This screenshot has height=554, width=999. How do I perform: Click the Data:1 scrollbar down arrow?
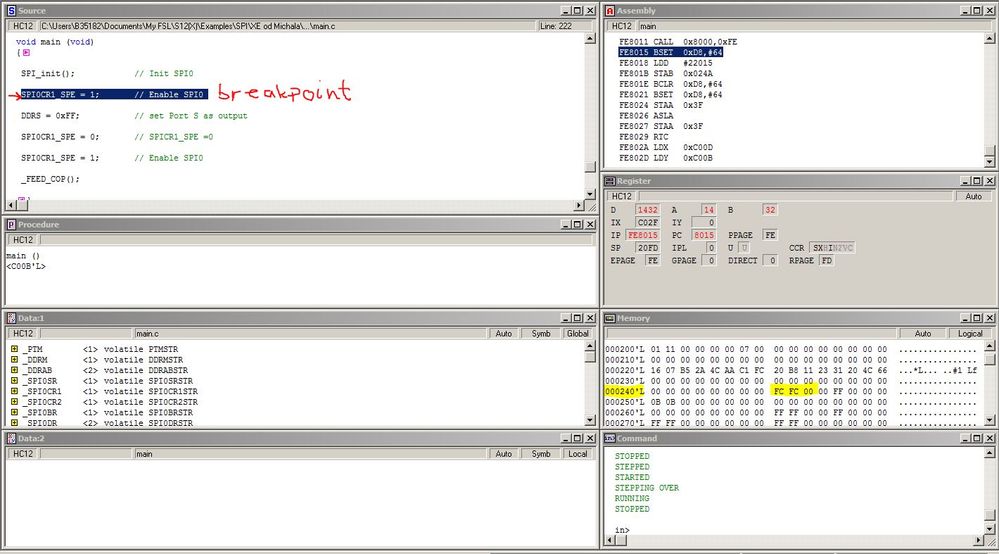pos(590,420)
